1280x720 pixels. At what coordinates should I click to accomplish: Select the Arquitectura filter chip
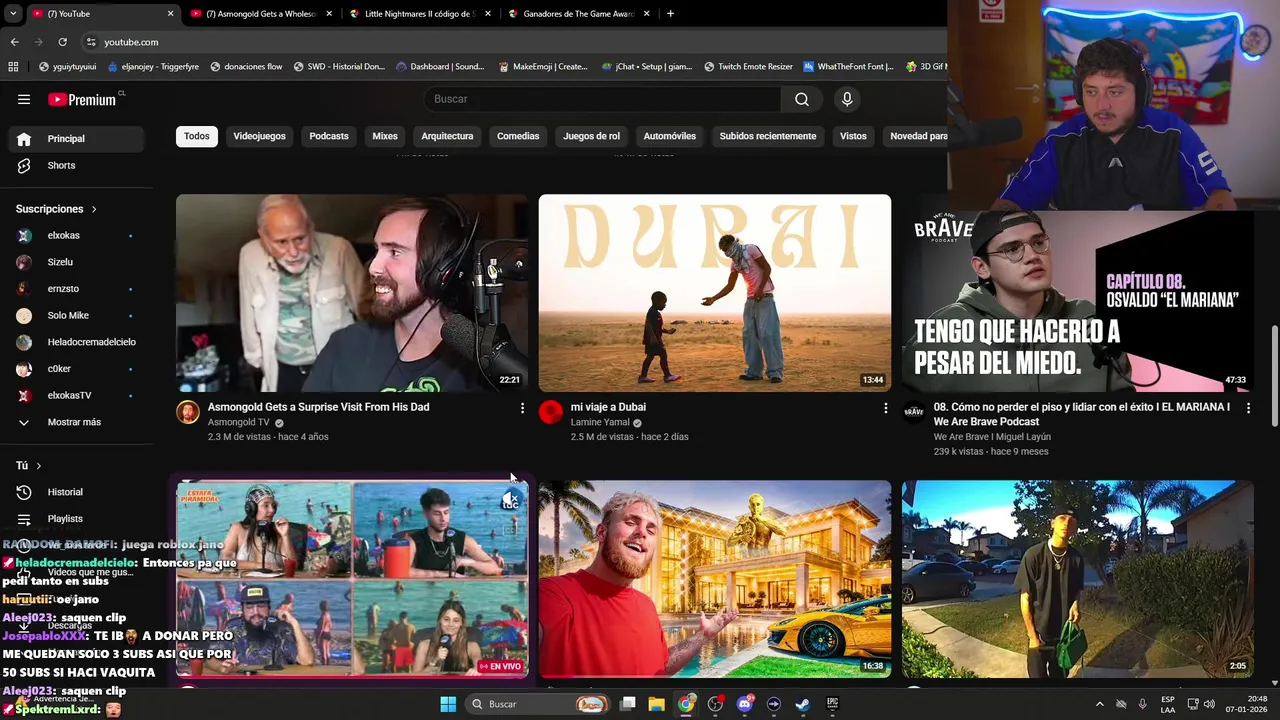(447, 136)
